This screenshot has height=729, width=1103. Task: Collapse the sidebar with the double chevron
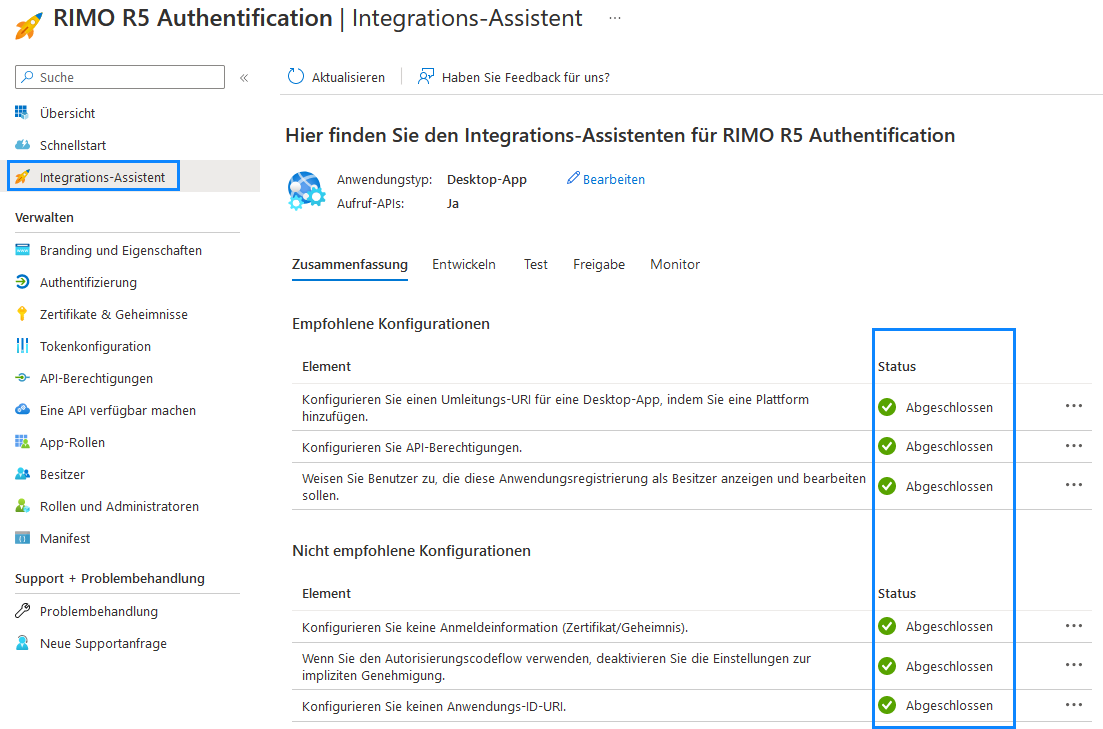(x=244, y=78)
